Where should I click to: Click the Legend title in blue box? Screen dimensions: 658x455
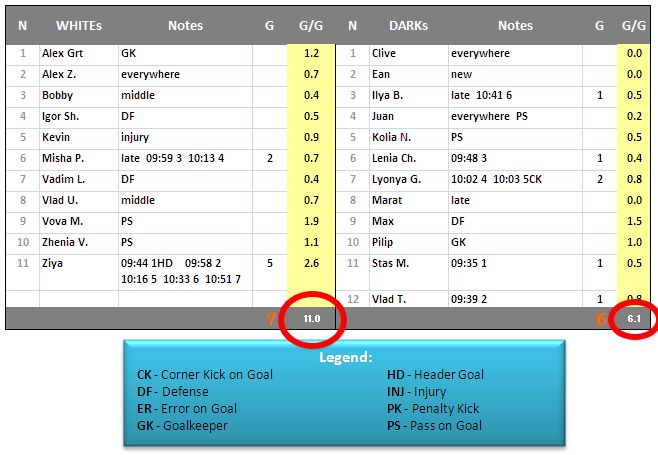343,357
